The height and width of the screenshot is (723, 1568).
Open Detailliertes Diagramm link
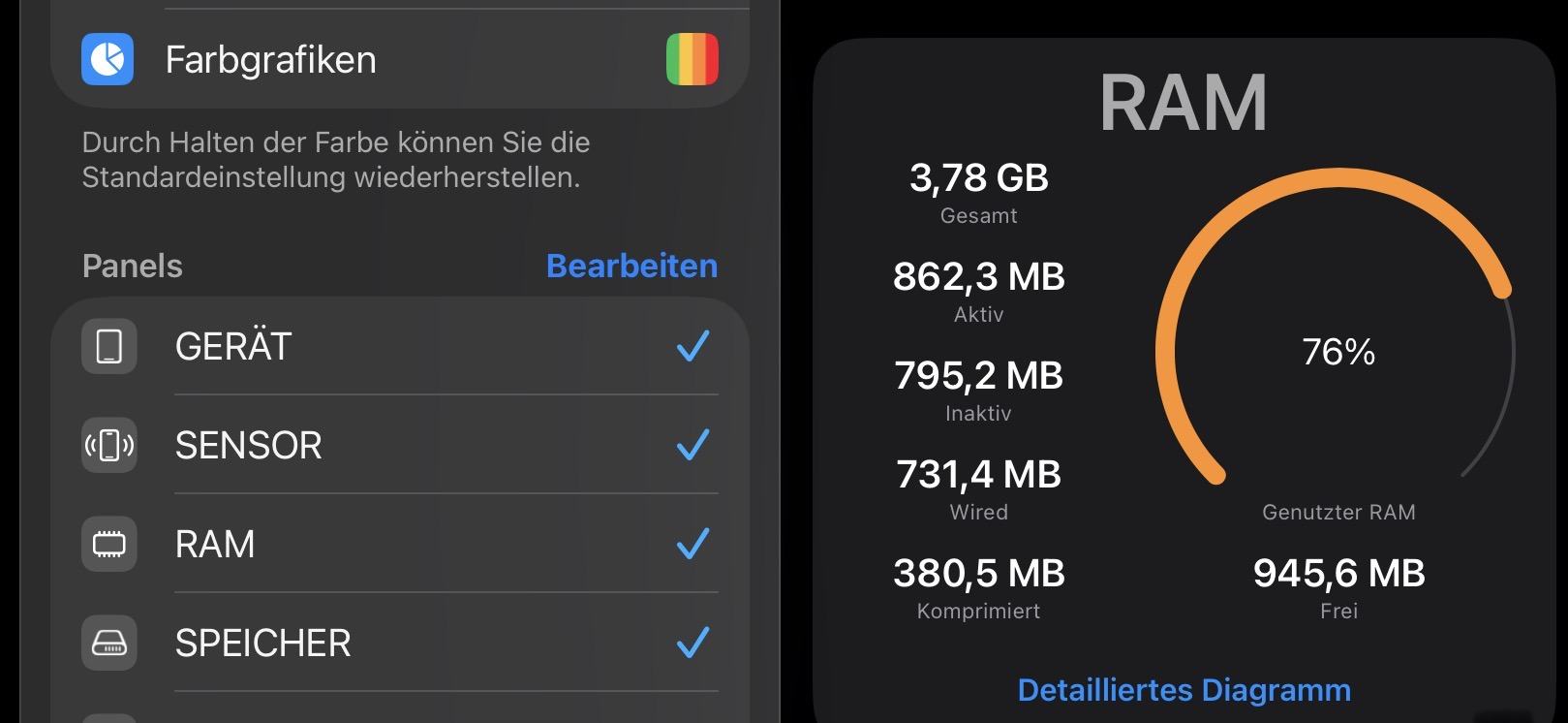[1184, 690]
